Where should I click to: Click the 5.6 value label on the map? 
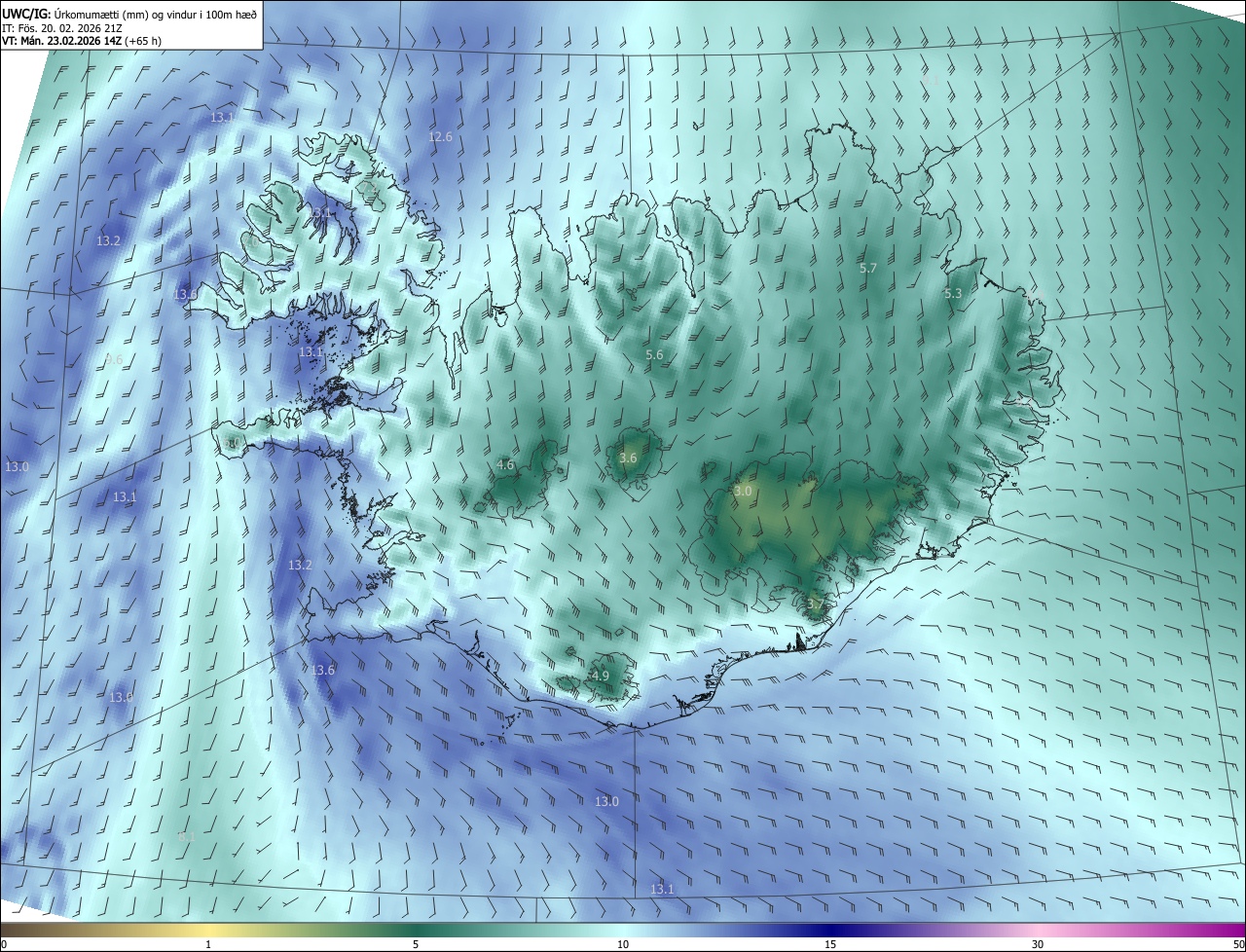tap(654, 355)
